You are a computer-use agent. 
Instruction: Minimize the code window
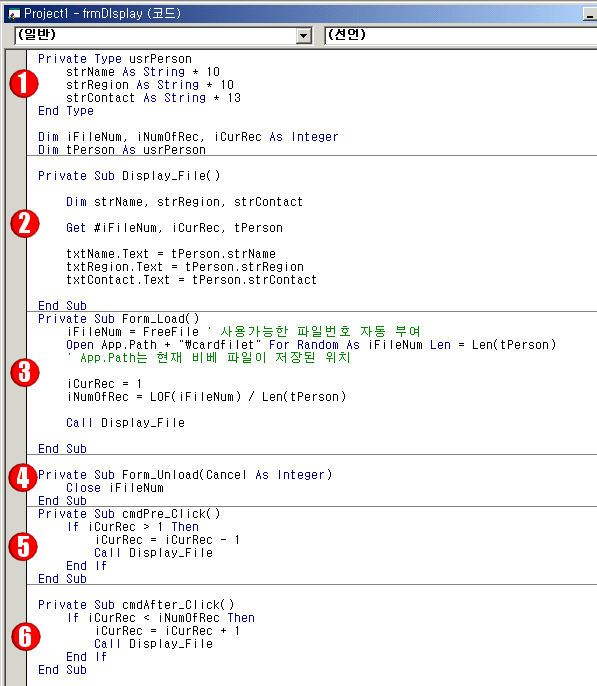tap(590, 14)
